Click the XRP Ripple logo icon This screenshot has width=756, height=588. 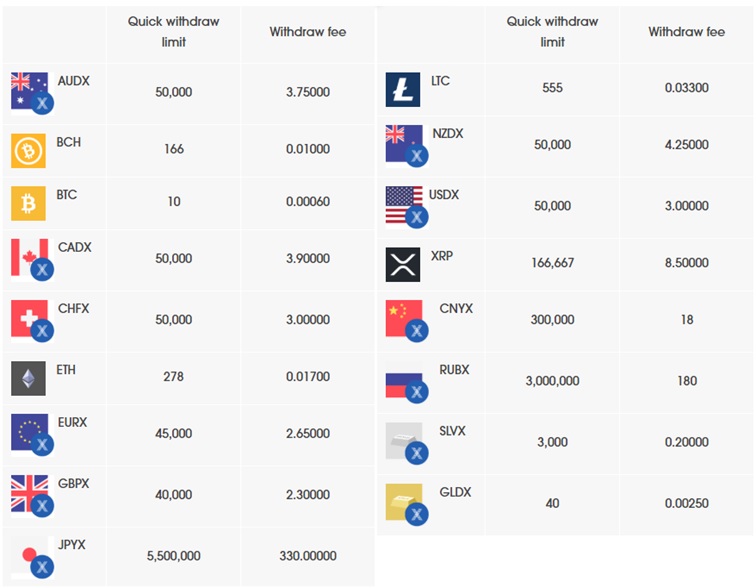coord(403,265)
